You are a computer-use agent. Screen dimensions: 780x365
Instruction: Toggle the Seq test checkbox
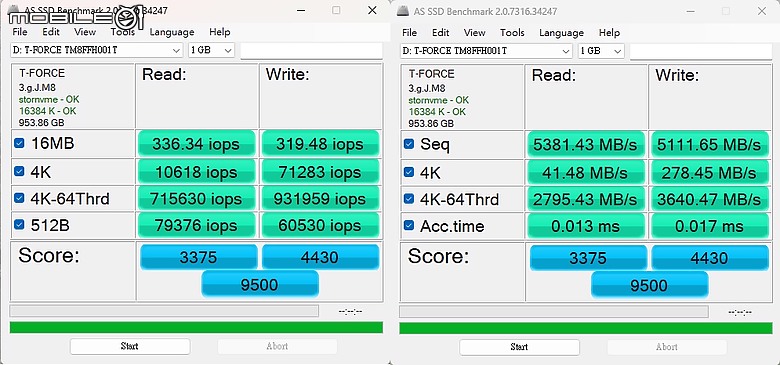click(409, 144)
